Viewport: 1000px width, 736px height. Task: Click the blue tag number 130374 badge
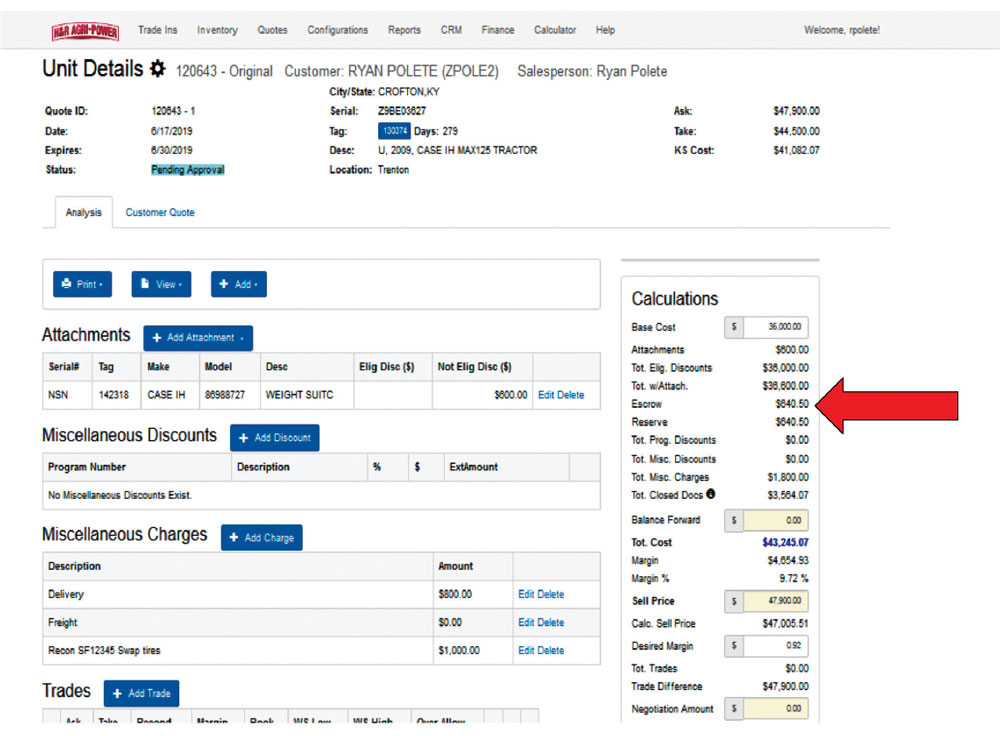point(394,131)
